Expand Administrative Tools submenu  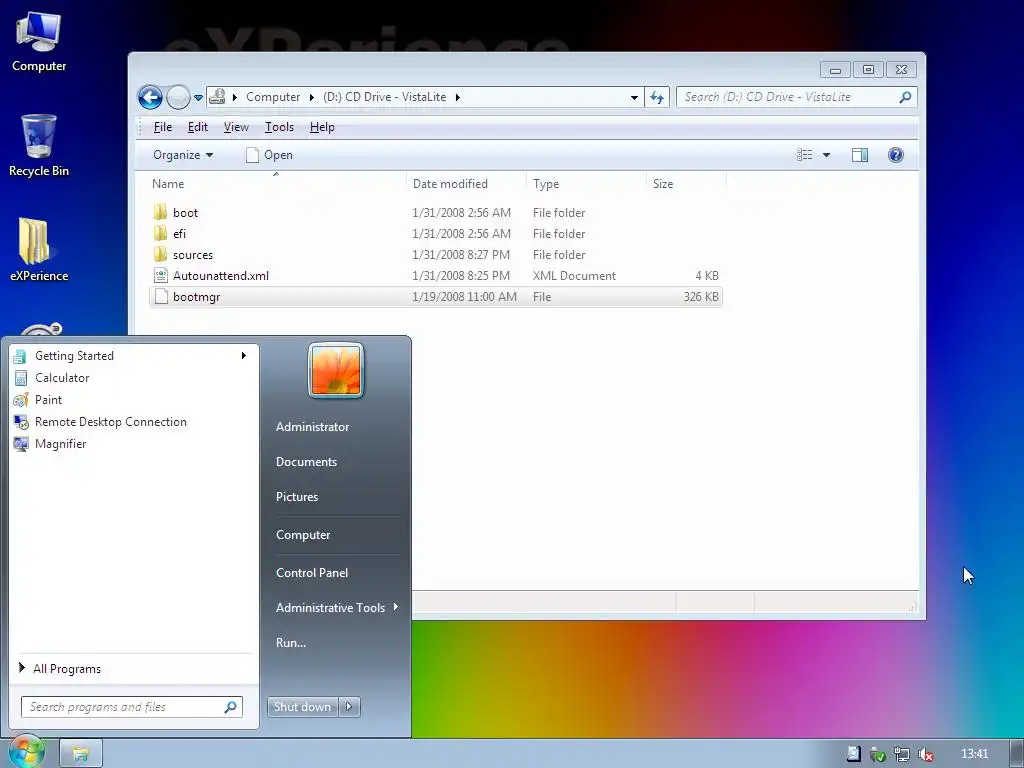pos(336,607)
